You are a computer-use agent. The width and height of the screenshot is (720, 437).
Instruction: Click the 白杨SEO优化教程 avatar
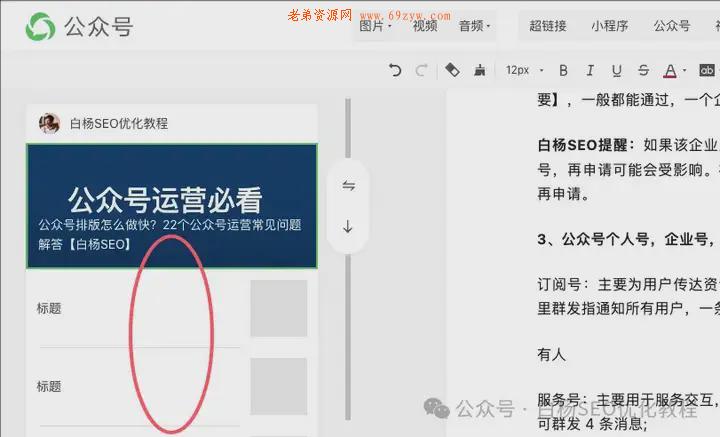point(50,123)
